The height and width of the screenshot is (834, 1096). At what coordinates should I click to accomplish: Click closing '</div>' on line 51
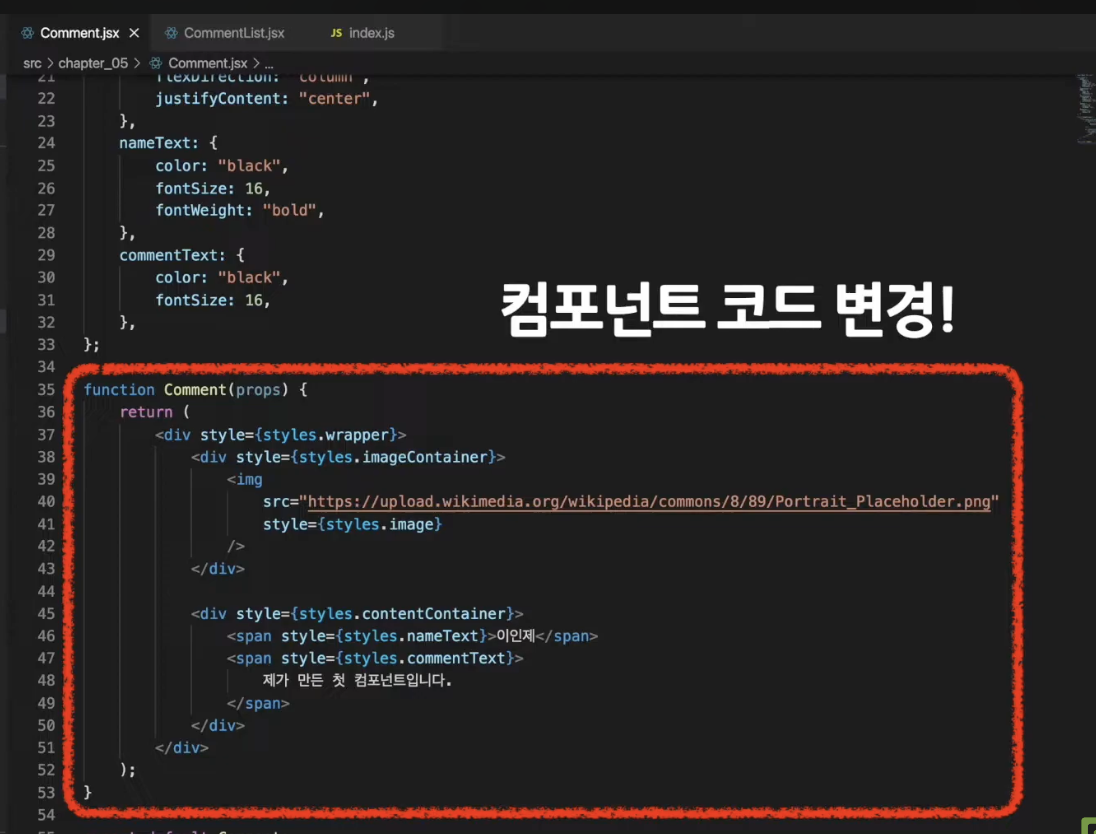click(182, 748)
